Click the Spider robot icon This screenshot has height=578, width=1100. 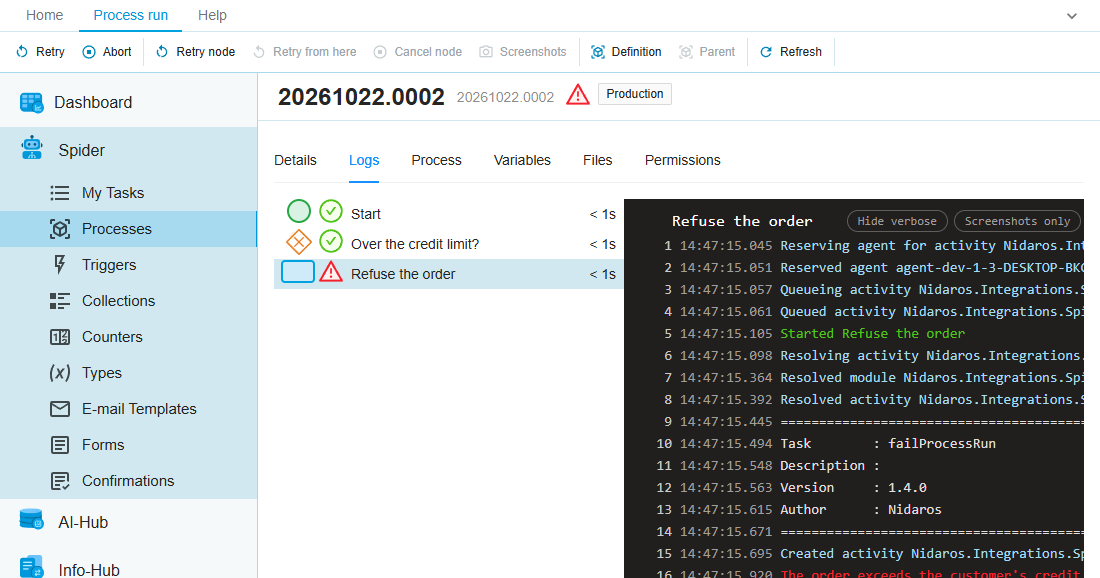tap(32, 149)
